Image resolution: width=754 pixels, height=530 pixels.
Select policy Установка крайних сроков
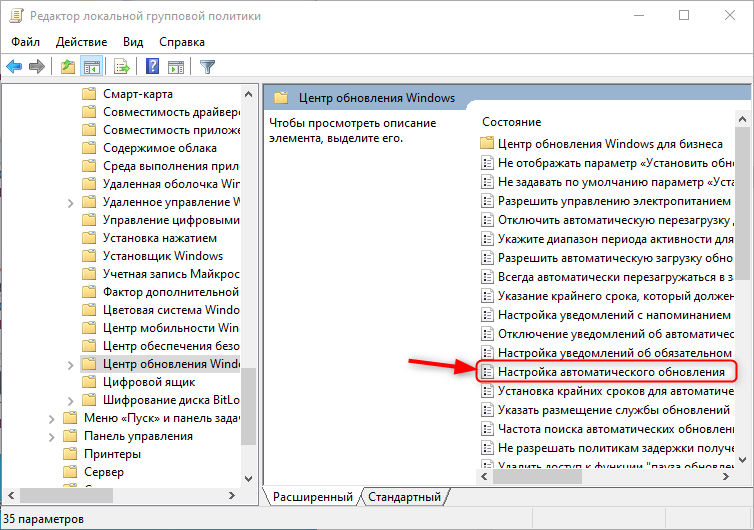point(607,391)
